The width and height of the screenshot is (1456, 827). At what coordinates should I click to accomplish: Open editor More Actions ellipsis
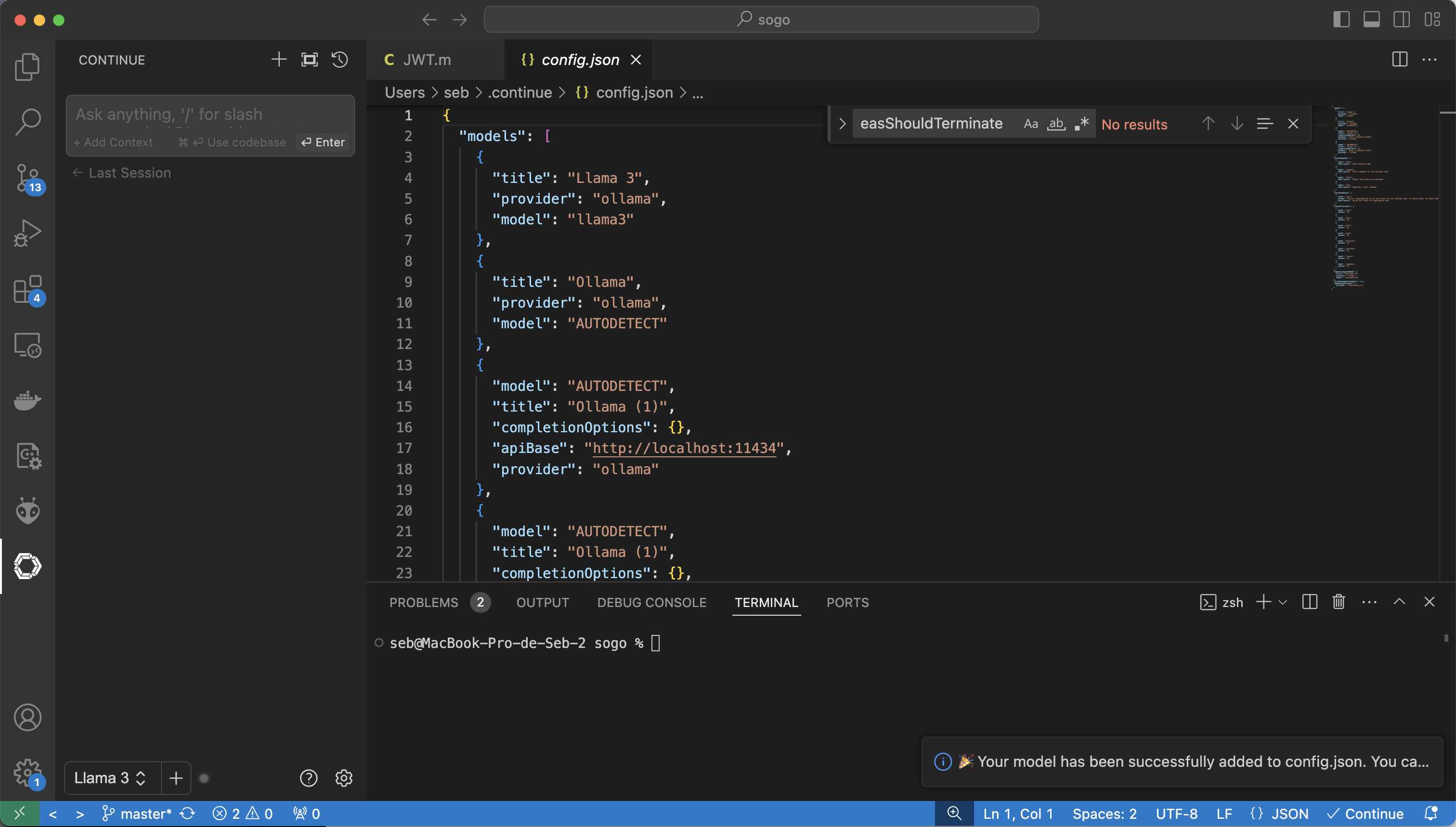click(x=1430, y=60)
